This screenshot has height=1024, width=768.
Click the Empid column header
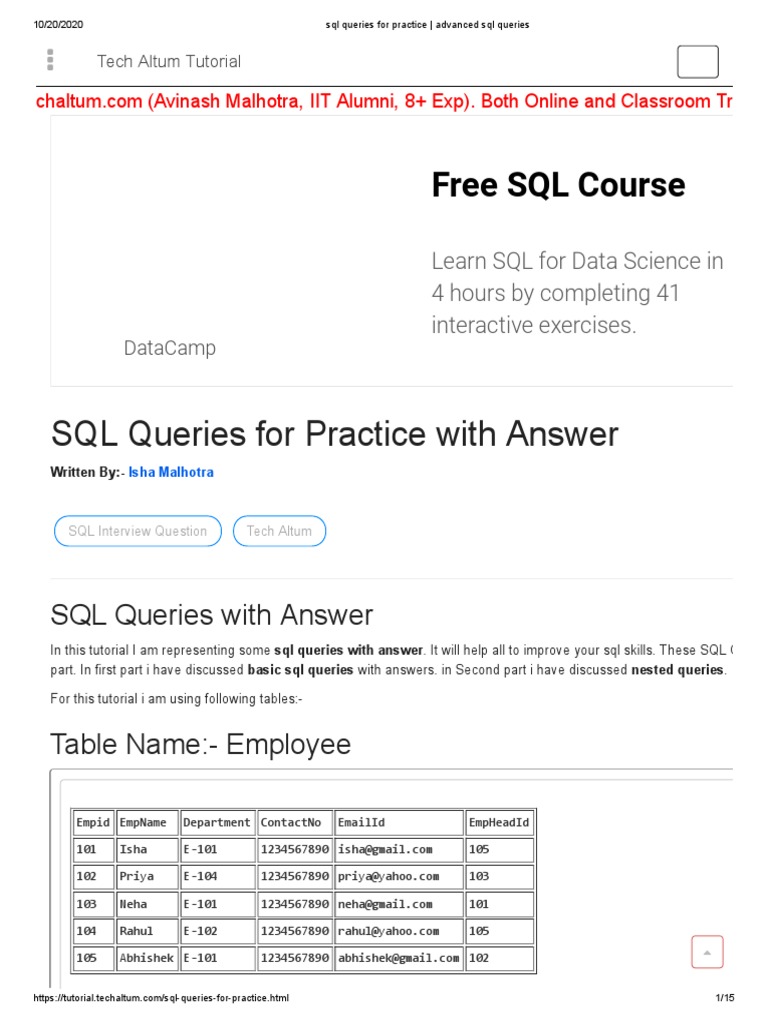click(x=92, y=822)
